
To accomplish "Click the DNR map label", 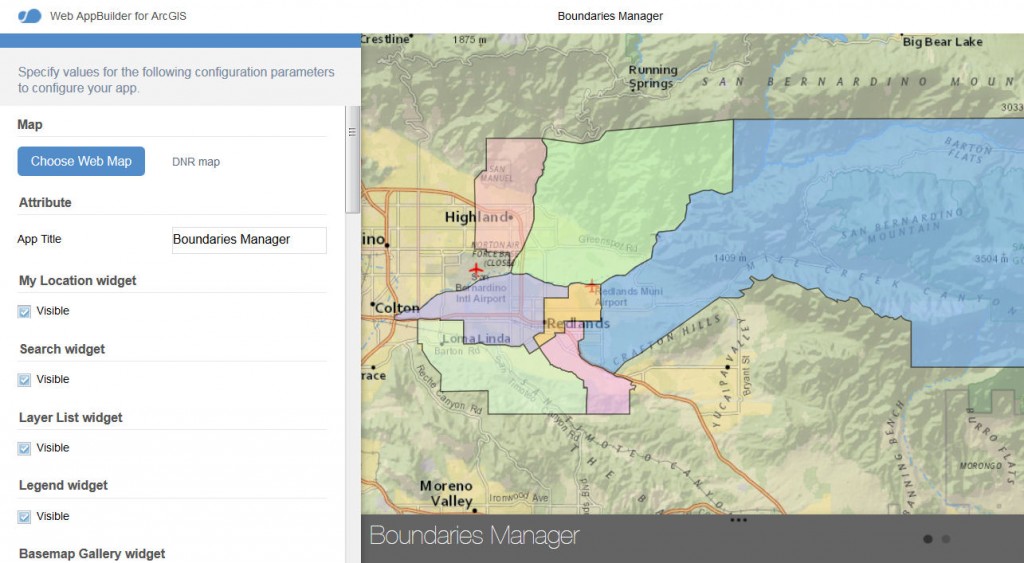I will click(x=196, y=162).
